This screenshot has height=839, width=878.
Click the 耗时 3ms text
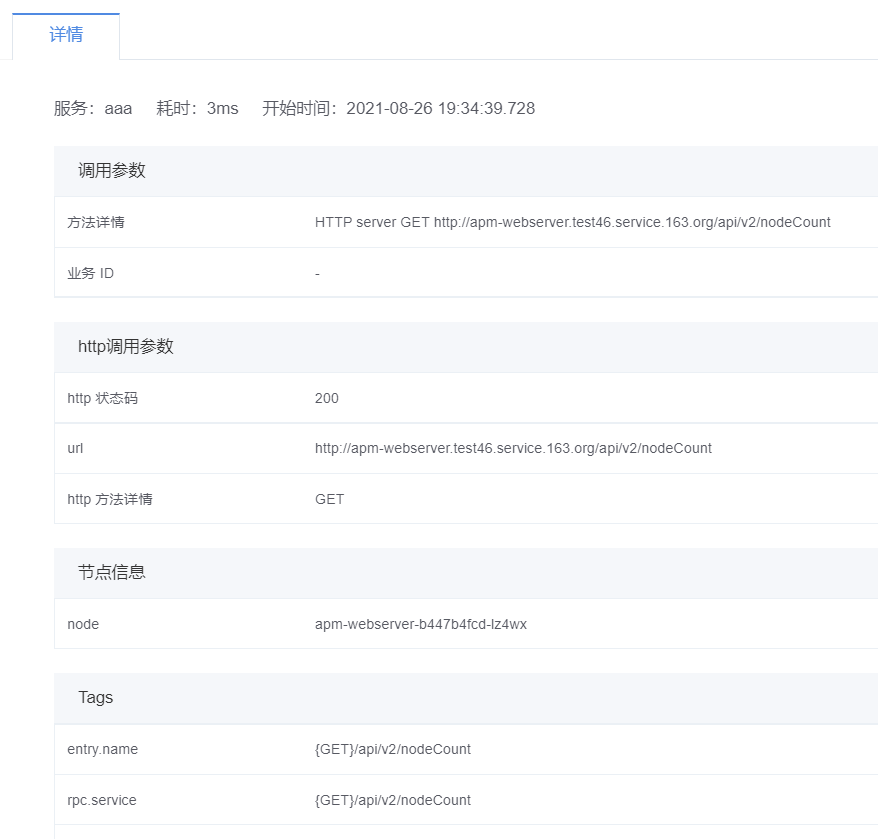pyautogui.click(x=197, y=109)
